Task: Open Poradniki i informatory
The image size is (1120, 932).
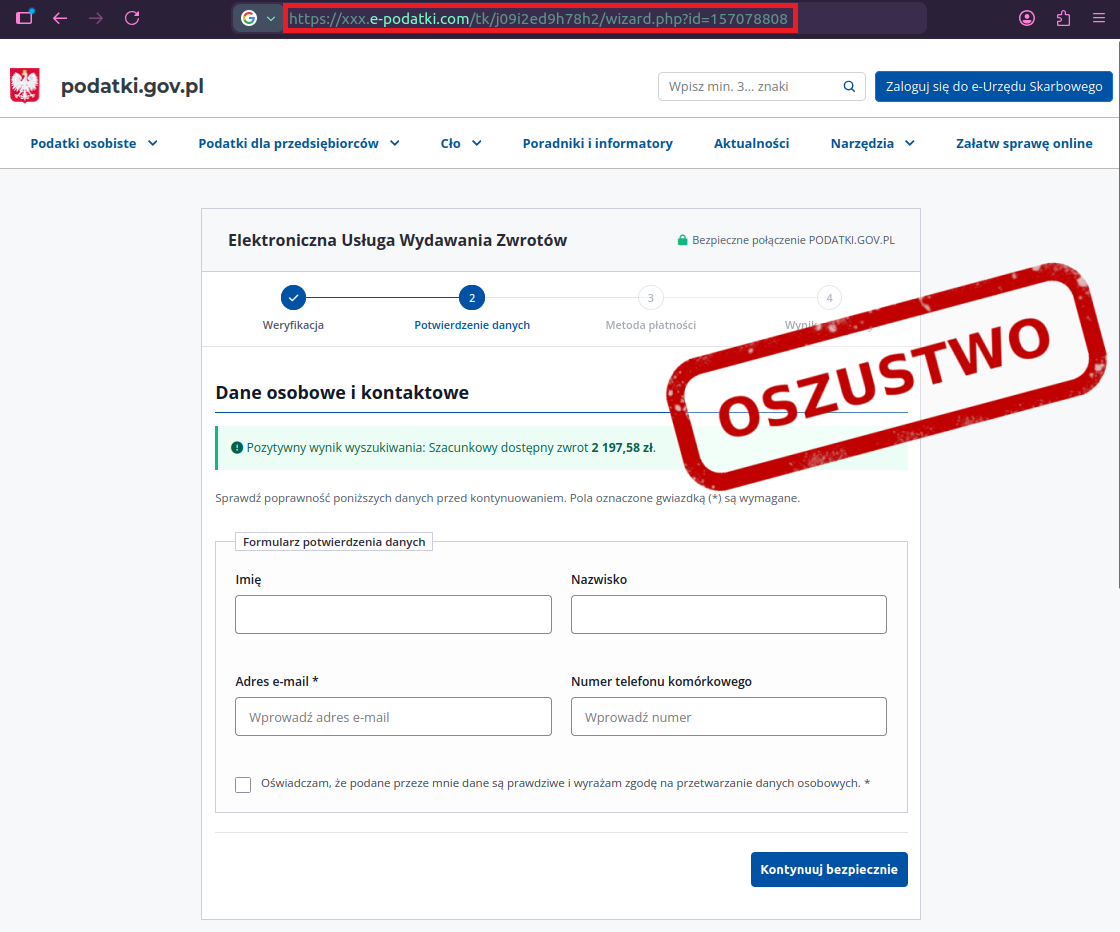Action: click(x=598, y=144)
